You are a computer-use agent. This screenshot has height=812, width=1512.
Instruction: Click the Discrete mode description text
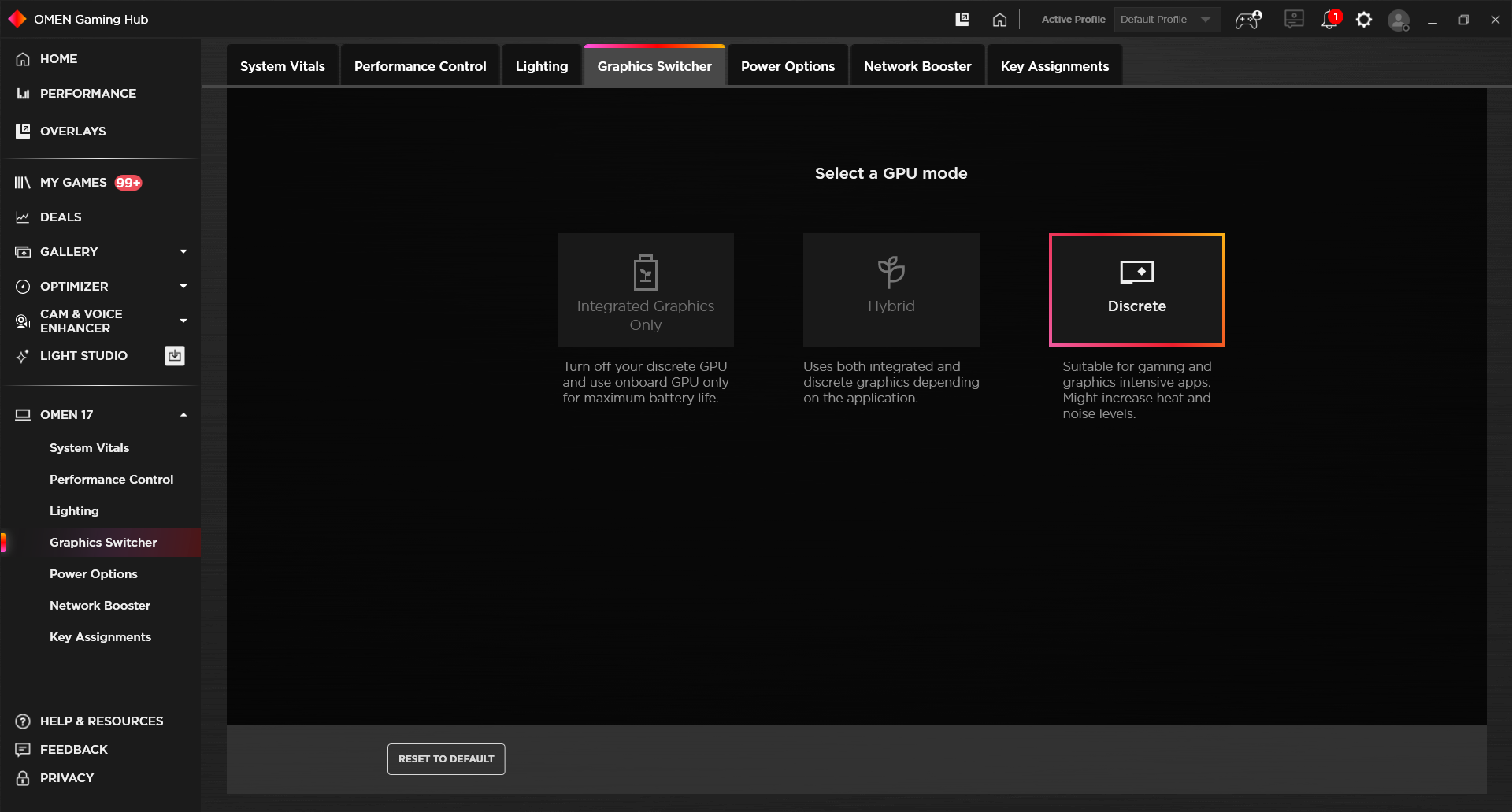(x=1137, y=390)
